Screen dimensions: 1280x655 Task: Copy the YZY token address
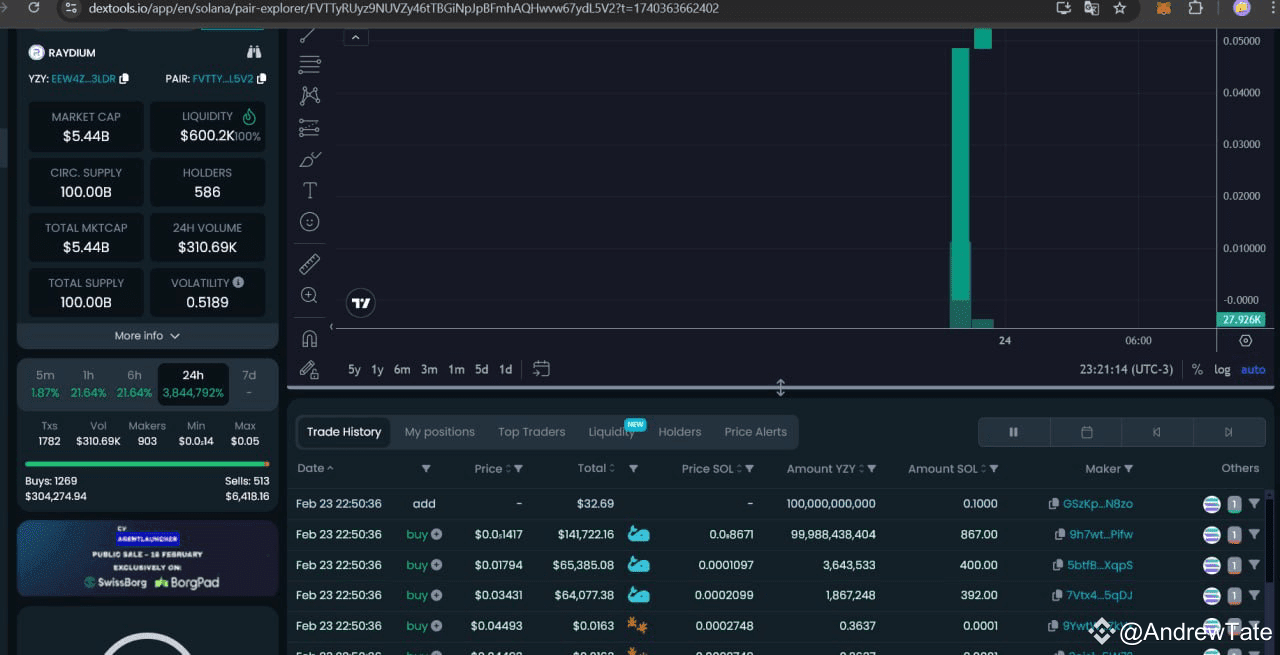coord(124,78)
